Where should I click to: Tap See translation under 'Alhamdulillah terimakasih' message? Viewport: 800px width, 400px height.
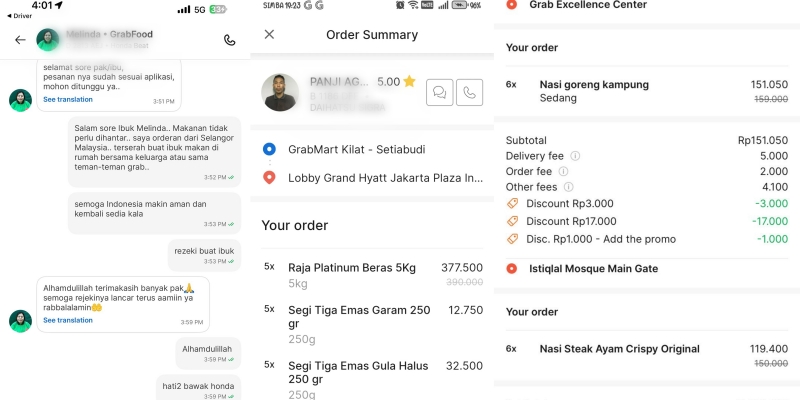tap(68, 320)
